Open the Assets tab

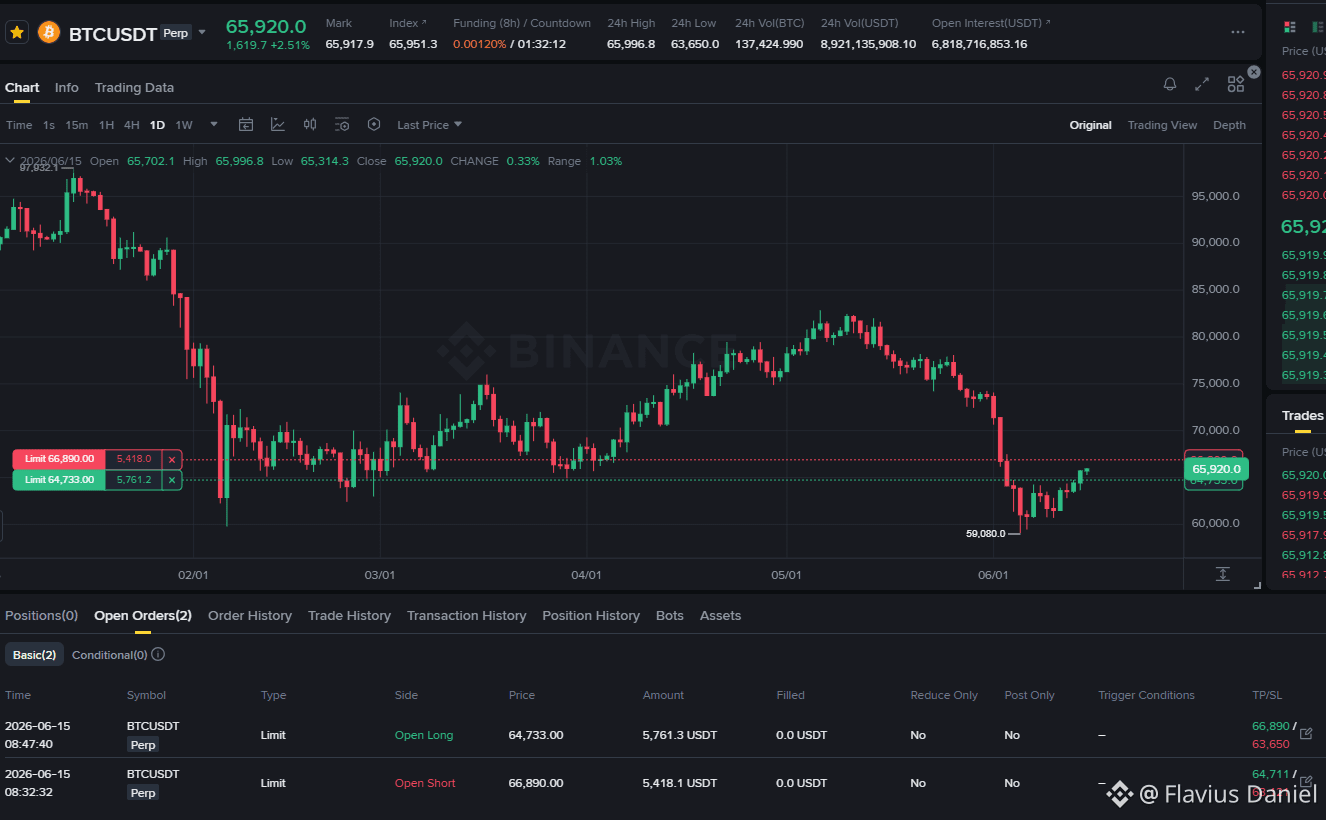click(x=720, y=616)
